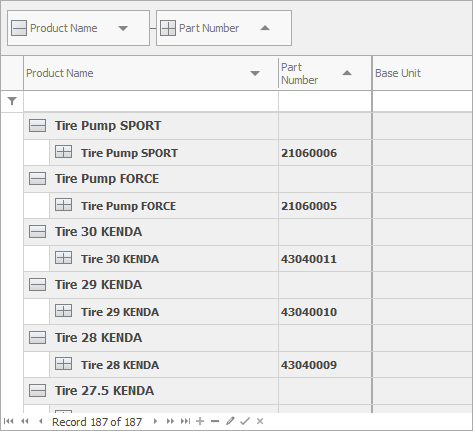Collapse Tire Pump SPORT group
The height and width of the screenshot is (431, 473).
(x=37, y=126)
